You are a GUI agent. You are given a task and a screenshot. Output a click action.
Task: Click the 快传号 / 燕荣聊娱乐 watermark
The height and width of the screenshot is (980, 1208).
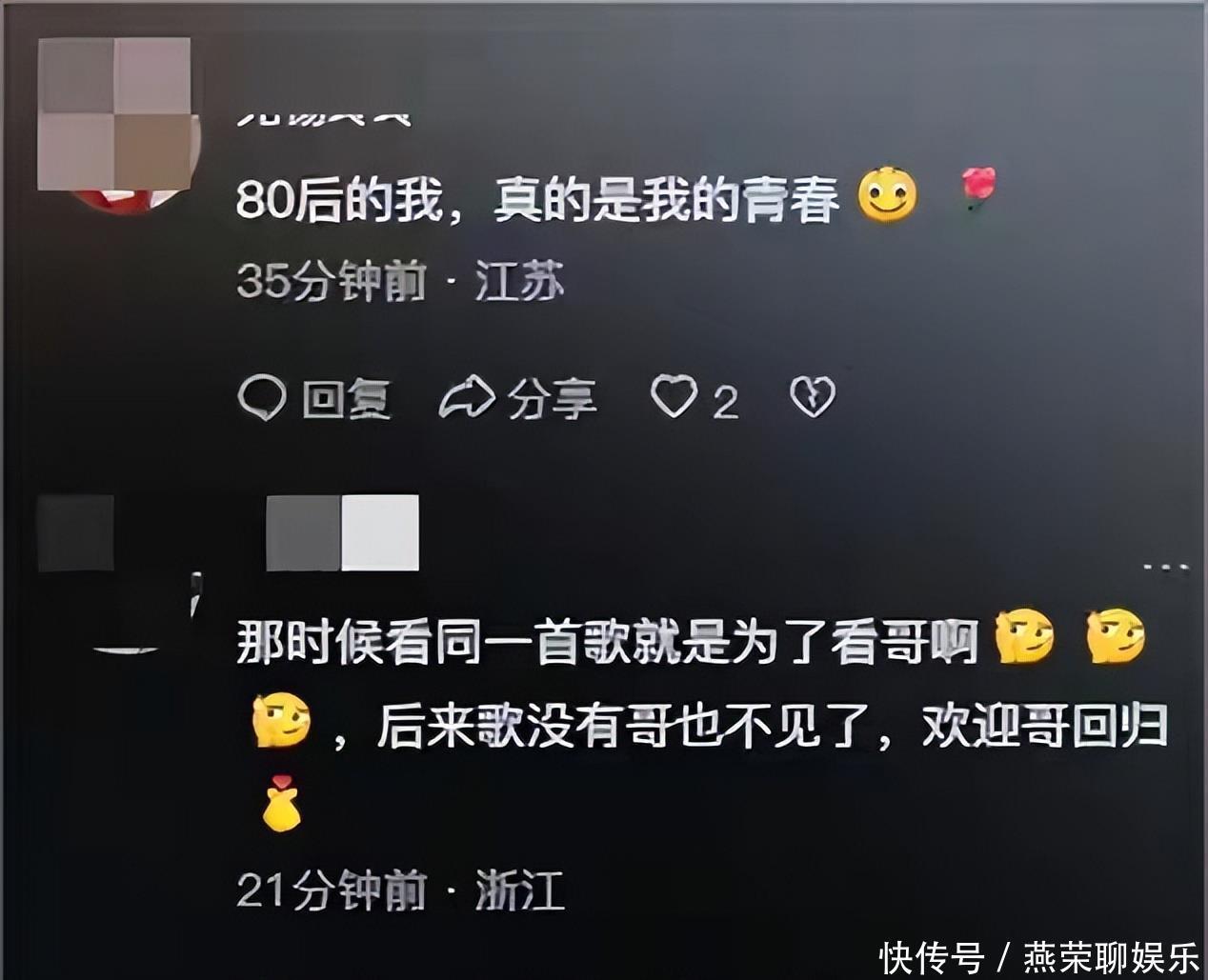pyautogui.click(x=1039, y=957)
